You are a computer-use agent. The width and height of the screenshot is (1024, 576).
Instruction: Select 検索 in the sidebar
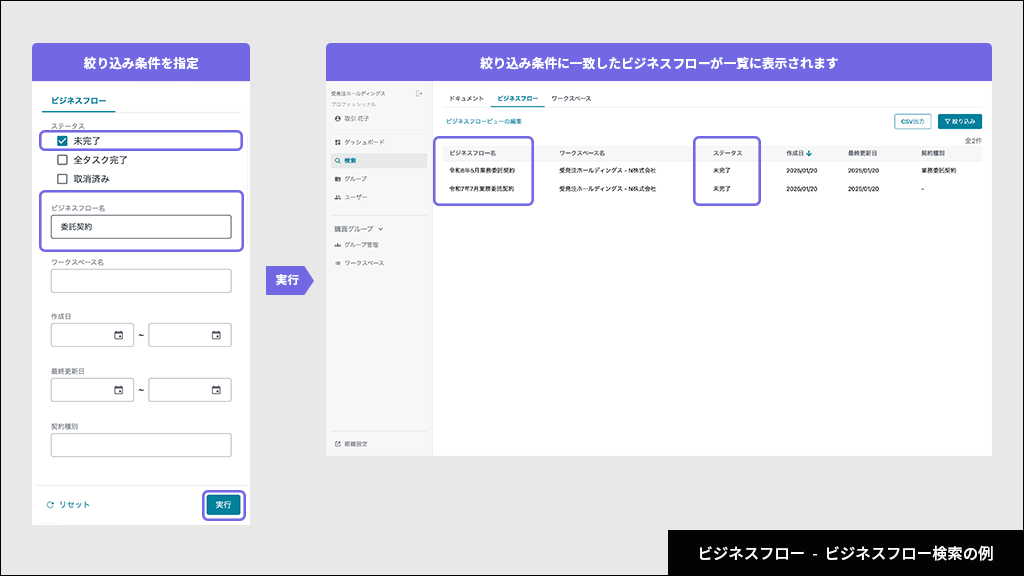click(x=379, y=161)
